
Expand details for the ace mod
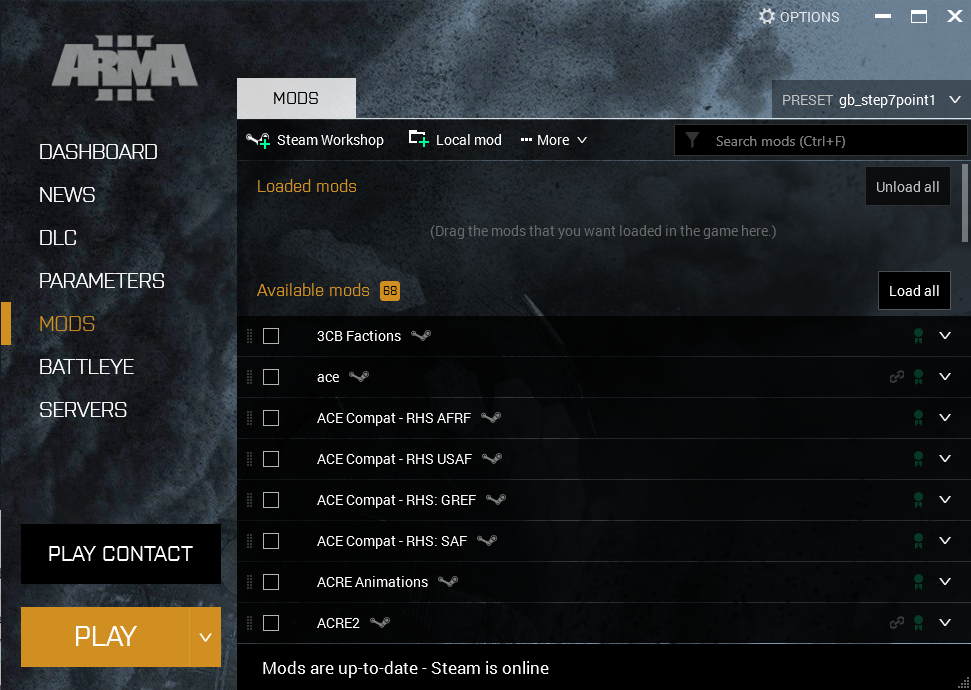click(x=945, y=377)
